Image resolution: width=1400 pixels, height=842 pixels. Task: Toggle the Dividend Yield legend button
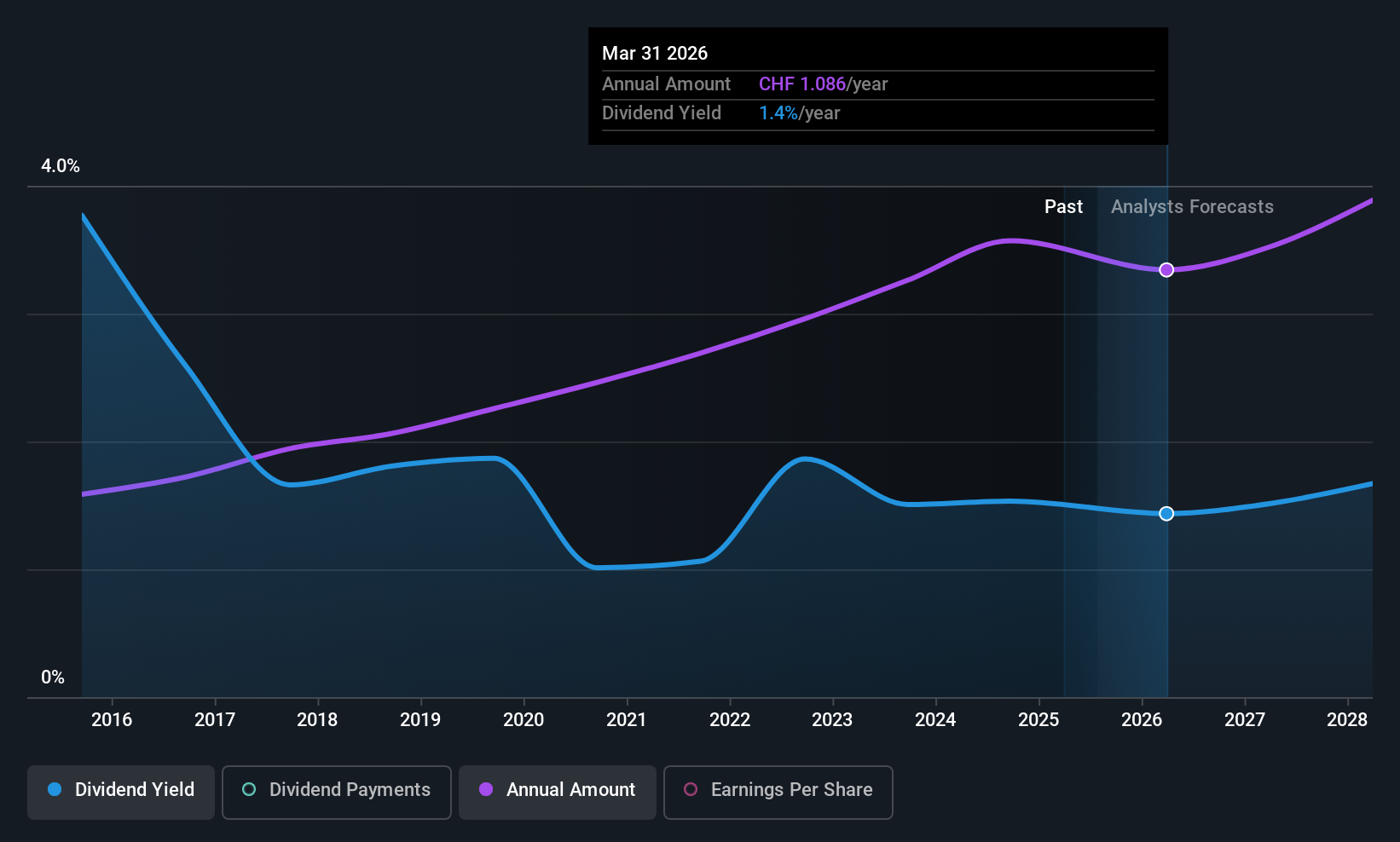point(121,793)
